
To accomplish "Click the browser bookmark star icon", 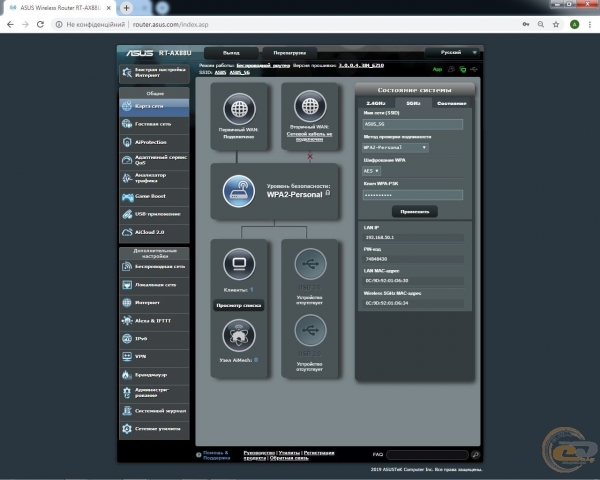I will click(556, 24).
